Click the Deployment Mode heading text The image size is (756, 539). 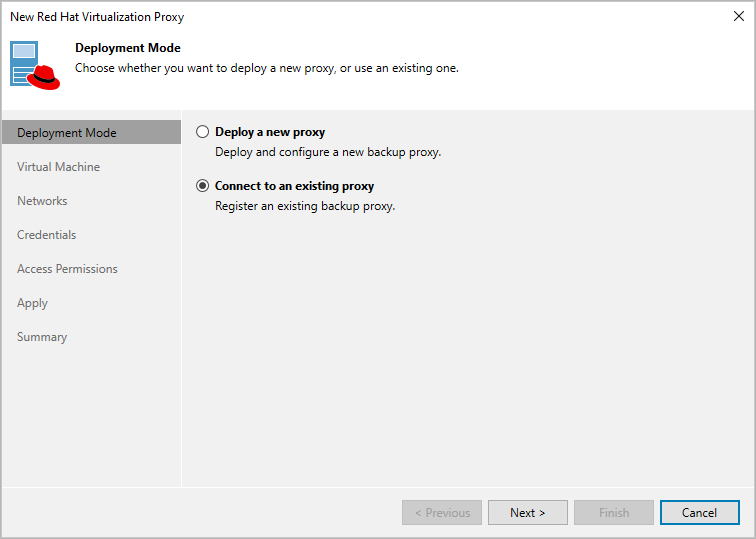tap(128, 48)
